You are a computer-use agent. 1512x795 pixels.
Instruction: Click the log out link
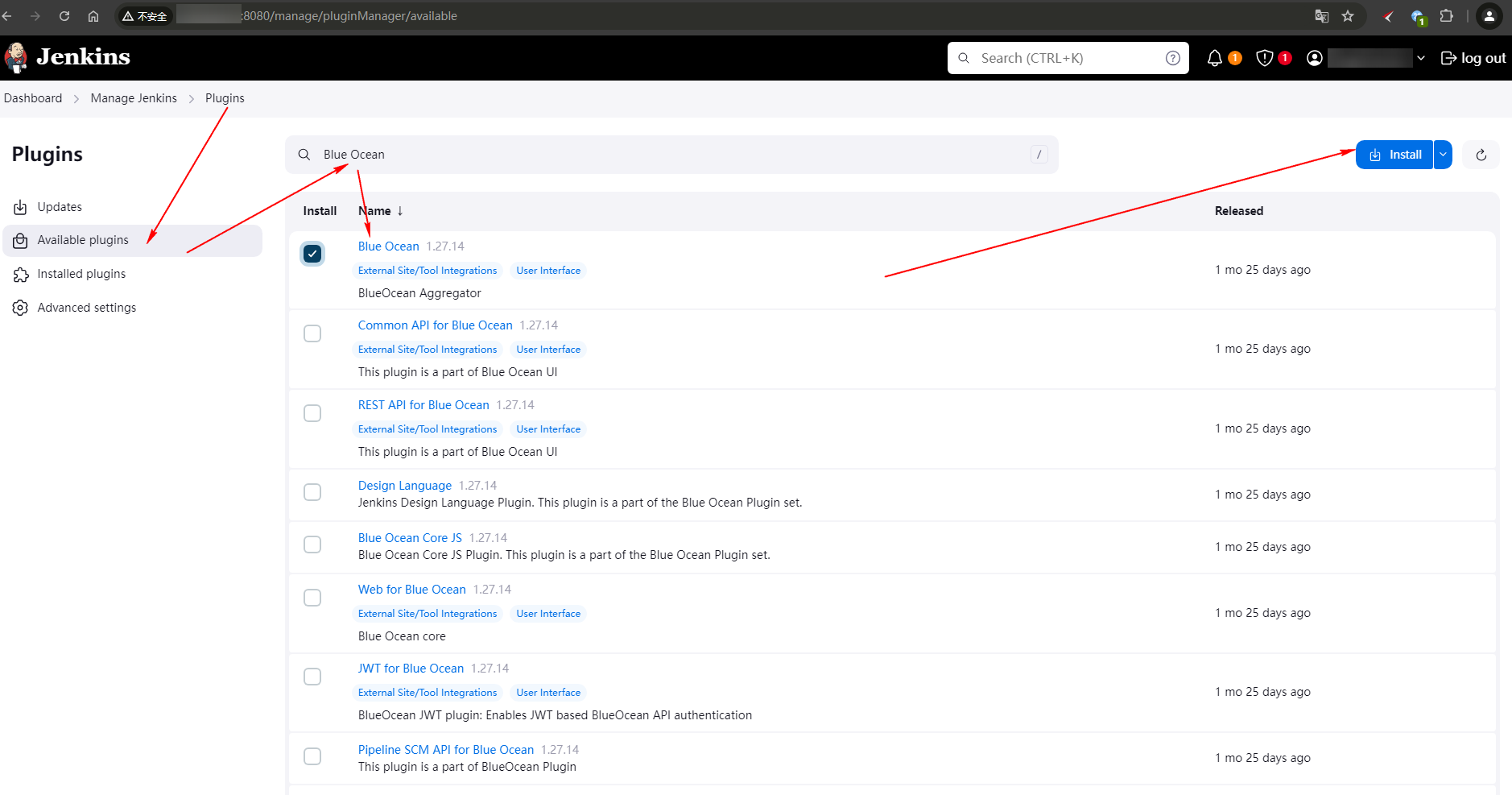(1473, 58)
